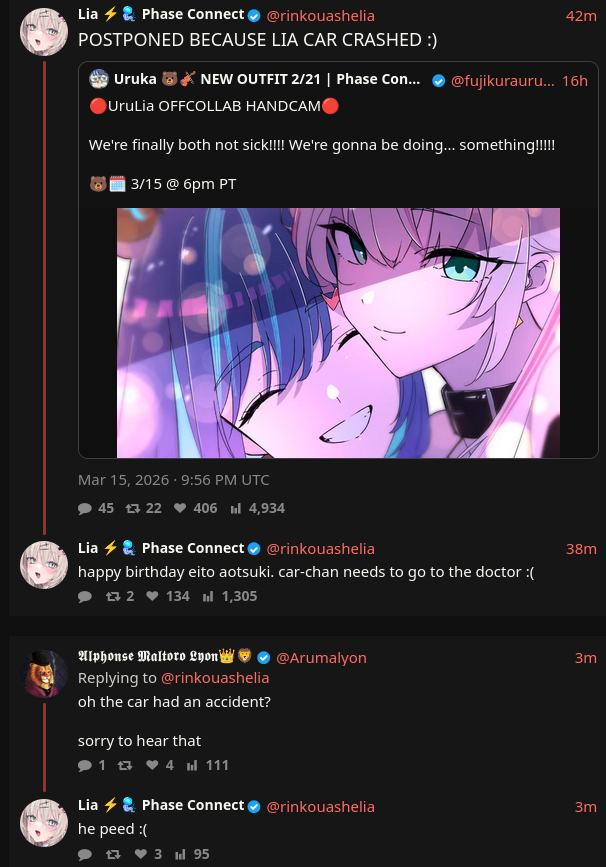Image resolution: width=606 pixels, height=867 pixels.
Task: Open the 42m timestamp of top tweet
Action: point(581,16)
